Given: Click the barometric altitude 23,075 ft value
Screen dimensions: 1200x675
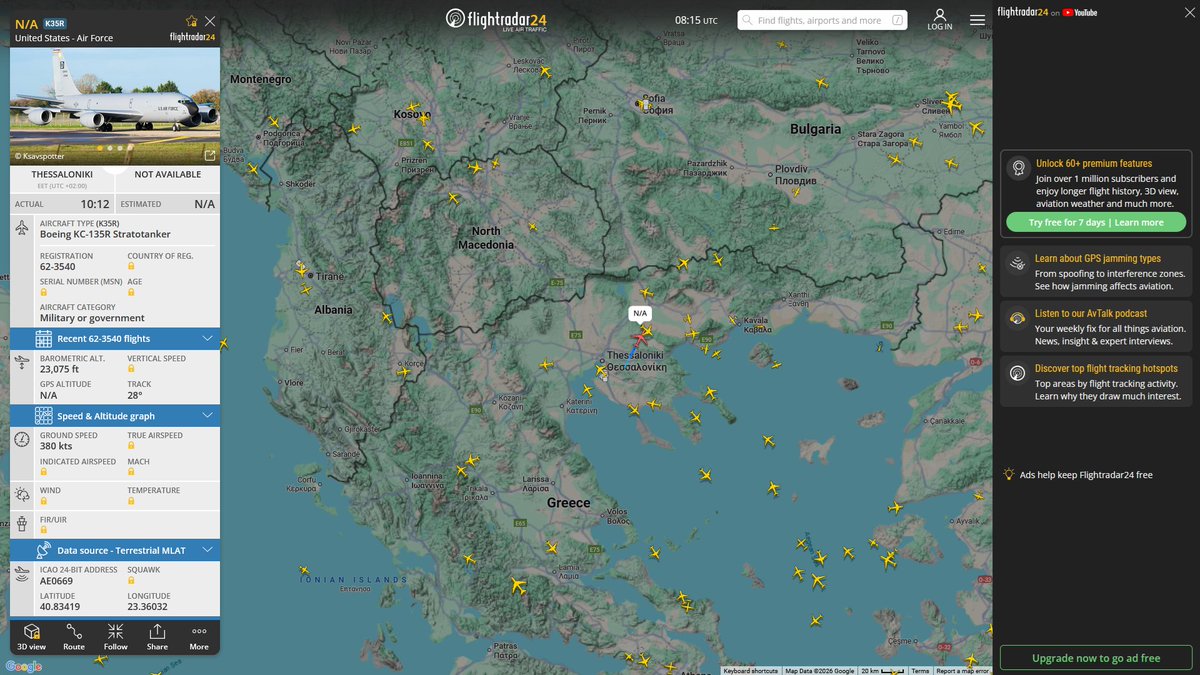Looking at the screenshot, I should (x=59, y=369).
